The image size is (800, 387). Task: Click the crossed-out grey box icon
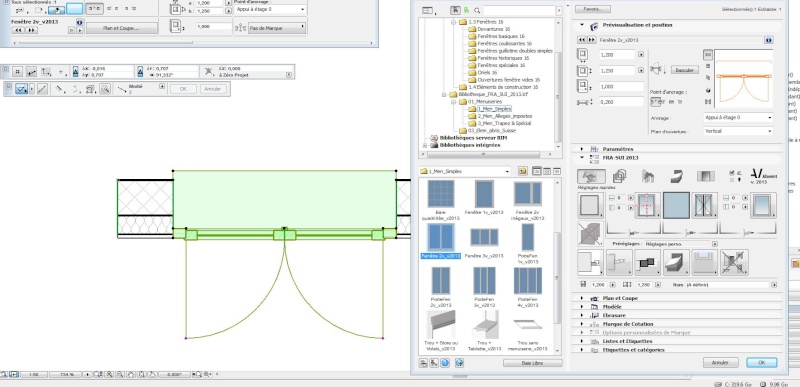590,234
